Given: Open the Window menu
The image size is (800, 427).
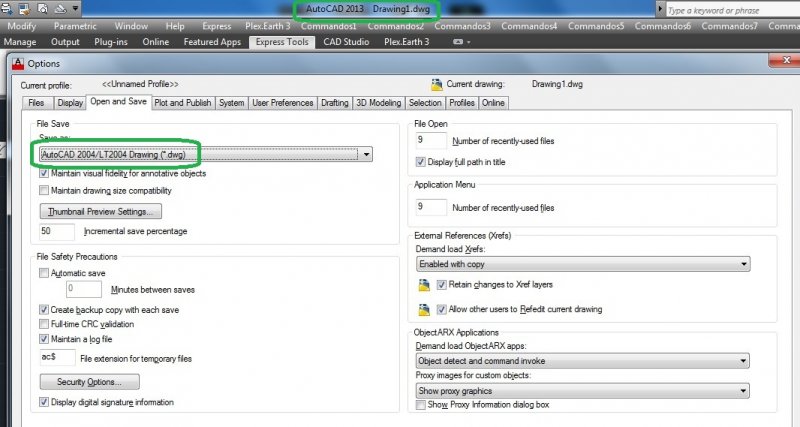Looking at the screenshot, I should tap(131, 26).
